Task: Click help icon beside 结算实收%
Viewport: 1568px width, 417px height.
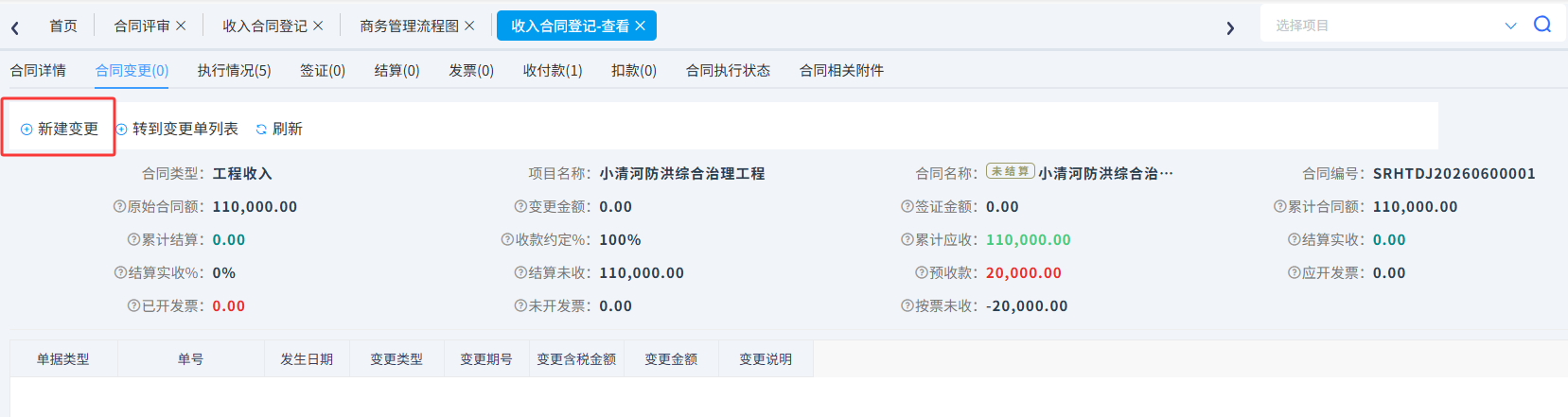Action: (120, 272)
